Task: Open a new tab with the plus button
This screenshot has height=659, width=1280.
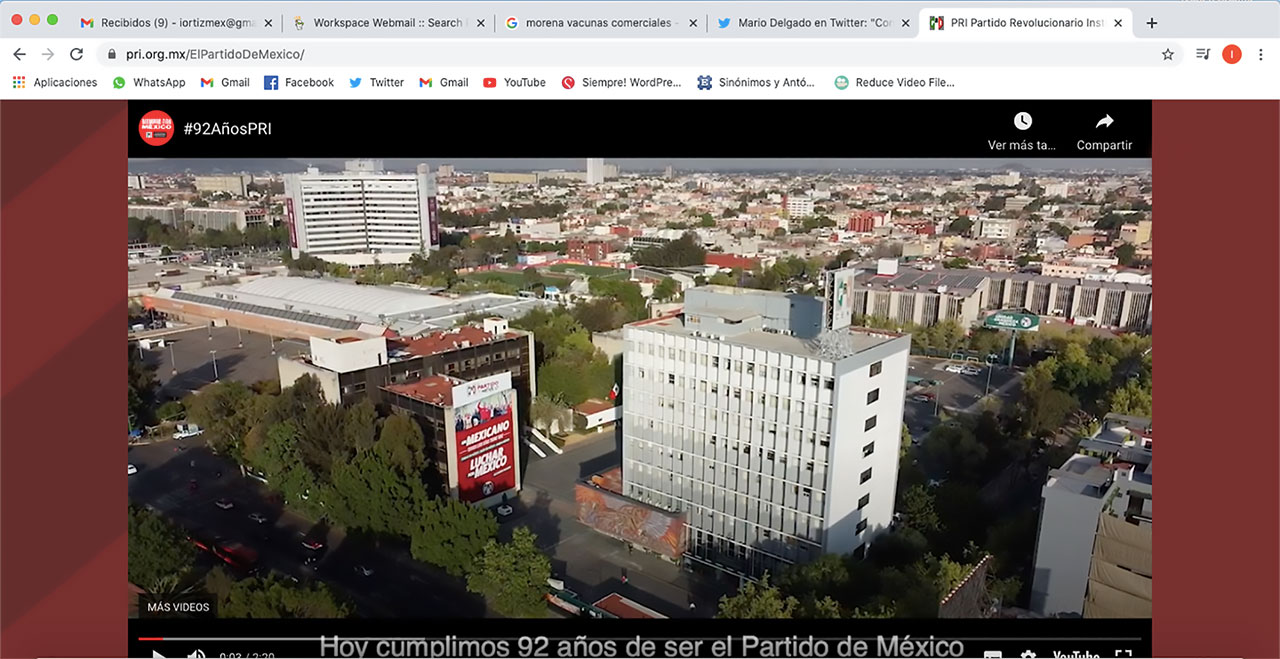Action: 1152,23
